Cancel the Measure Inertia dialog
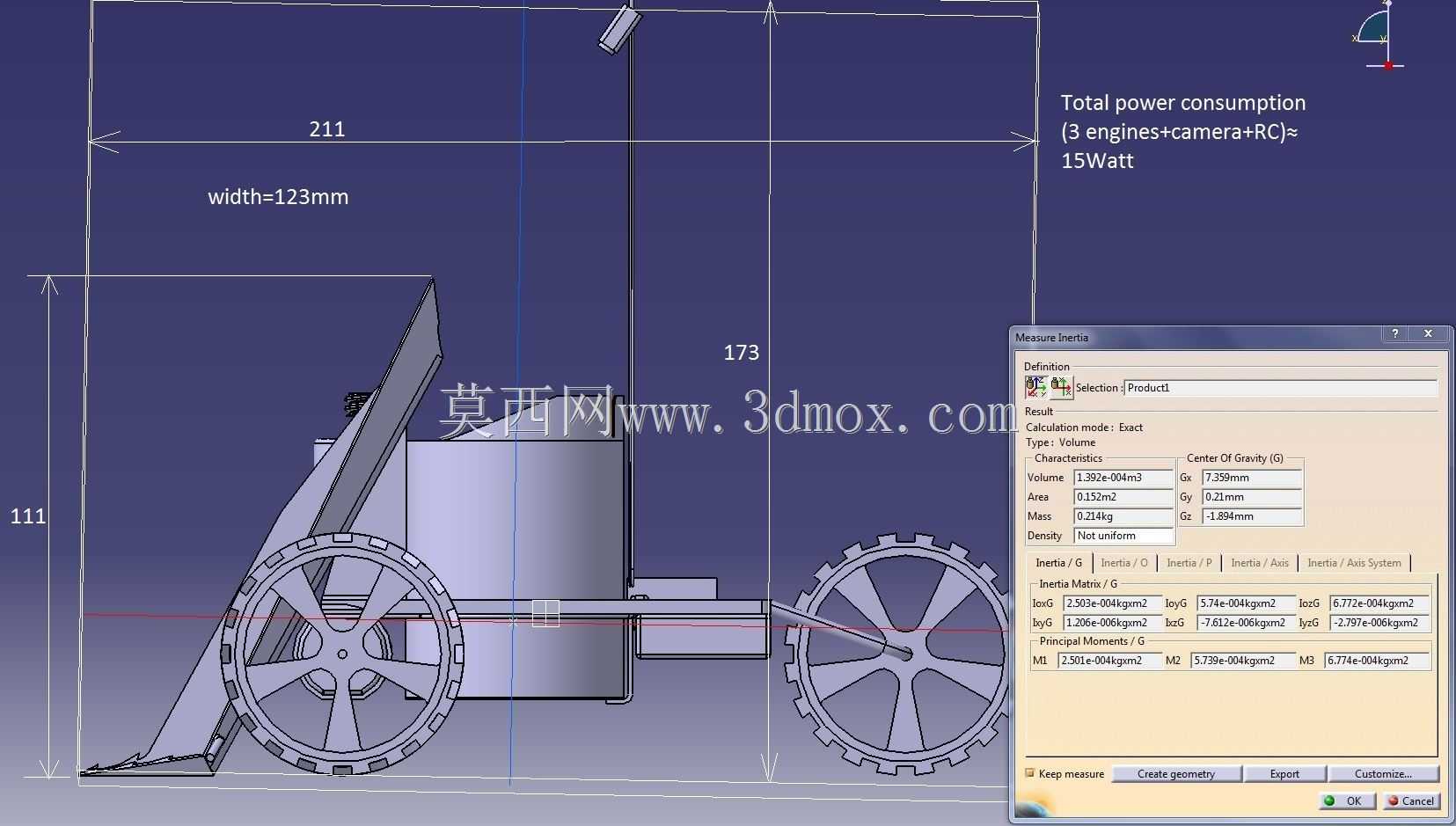This screenshot has width=1456, height=826. click(x=1410, y=800)
